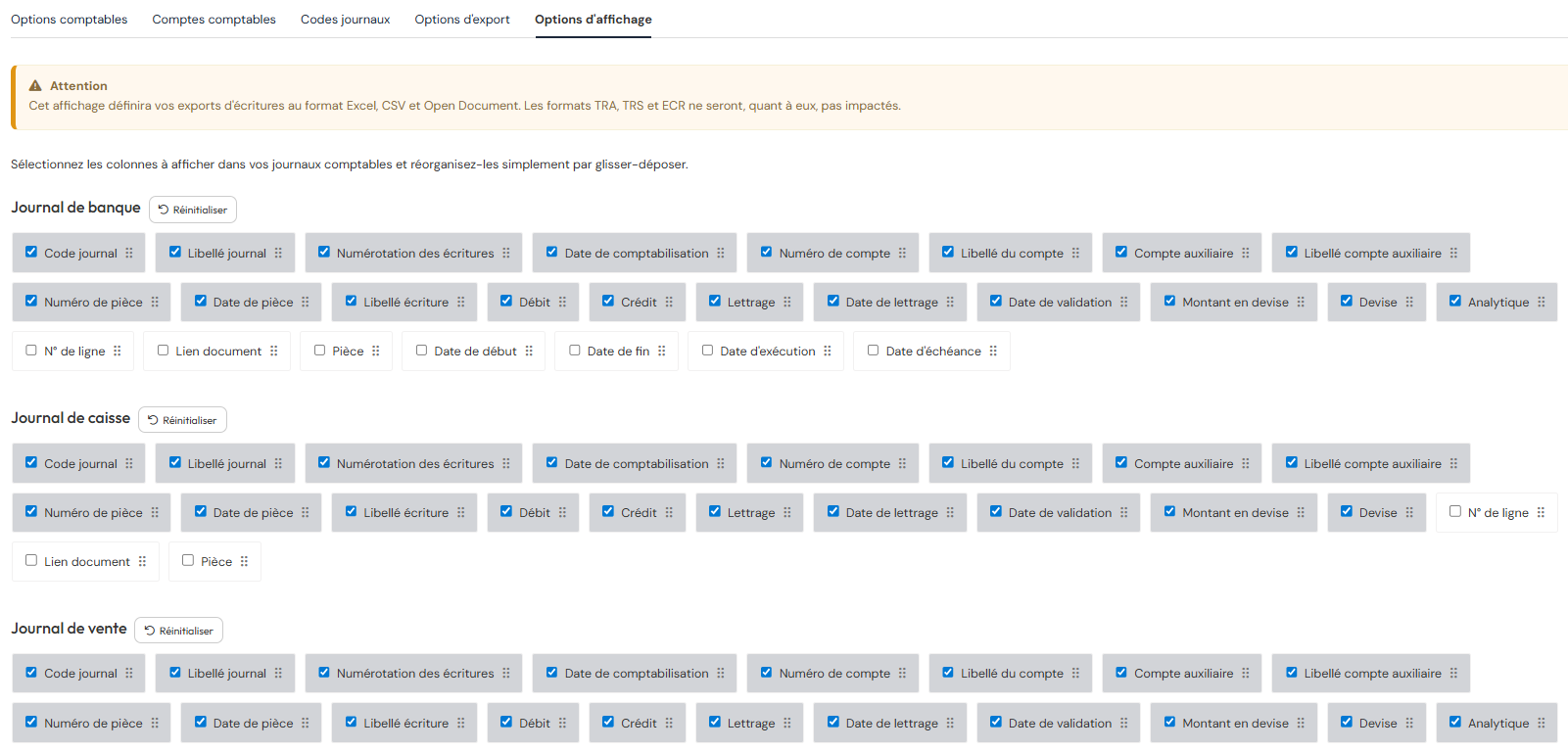1568x752 pixels.
Task: Check Lien document in Journal de caisse
Action: [x=31, y=561]
